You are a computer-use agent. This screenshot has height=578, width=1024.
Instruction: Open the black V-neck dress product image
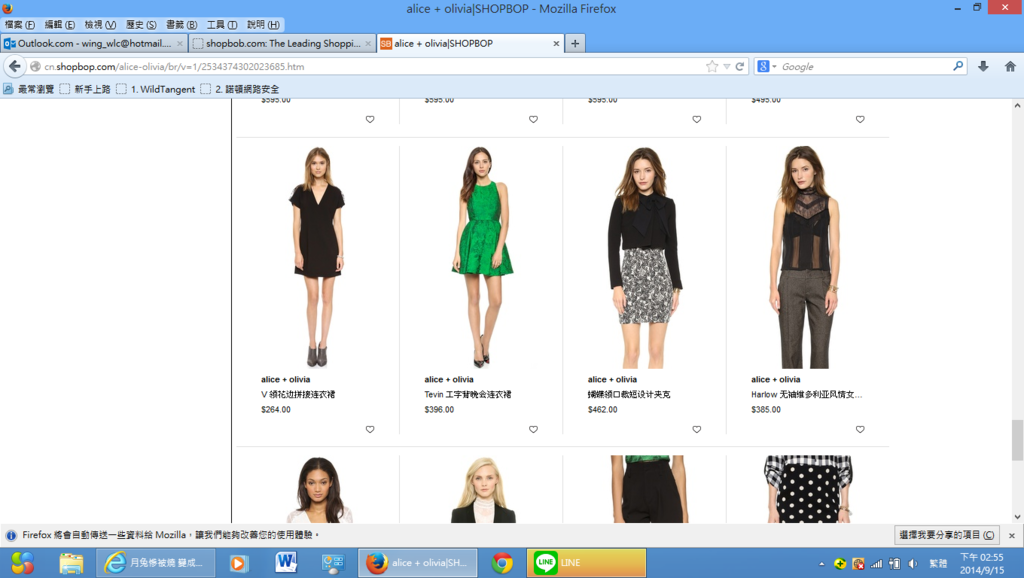(317, 257)
